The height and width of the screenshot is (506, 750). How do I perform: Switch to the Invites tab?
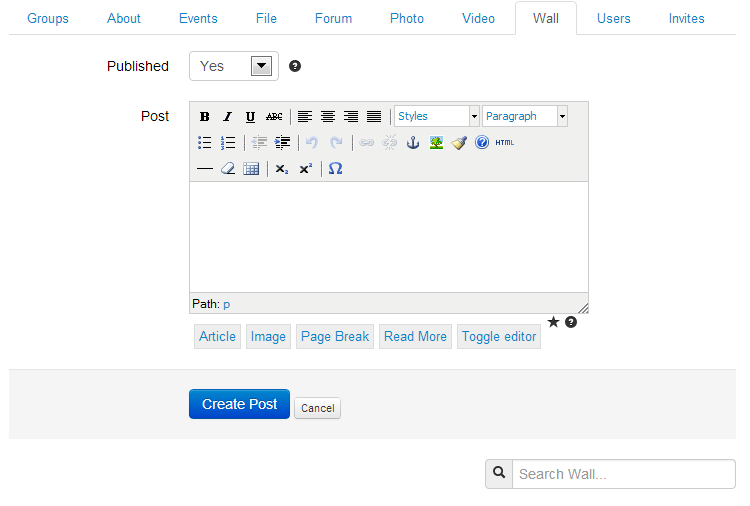click(686, 18)
